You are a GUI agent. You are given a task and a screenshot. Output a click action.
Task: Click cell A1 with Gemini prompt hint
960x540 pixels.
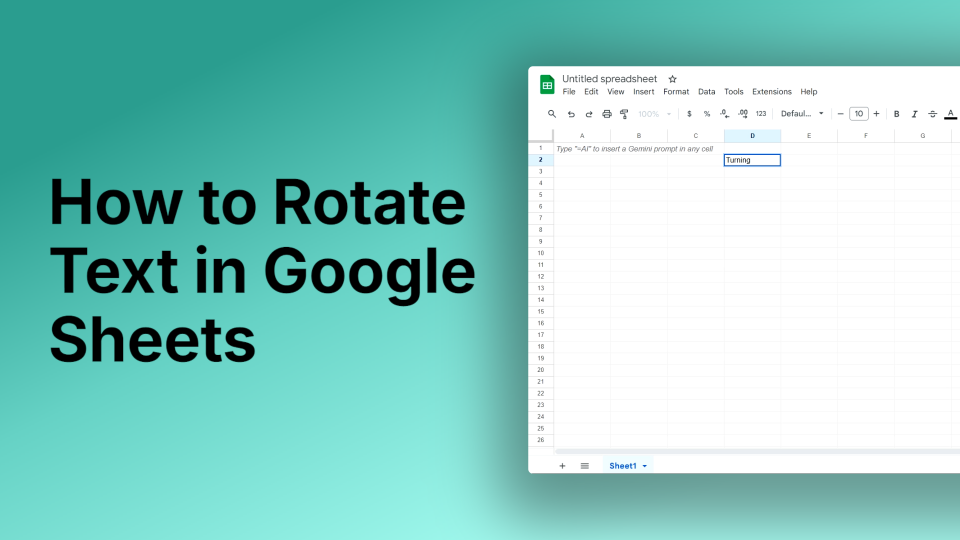tap(582, 149)
